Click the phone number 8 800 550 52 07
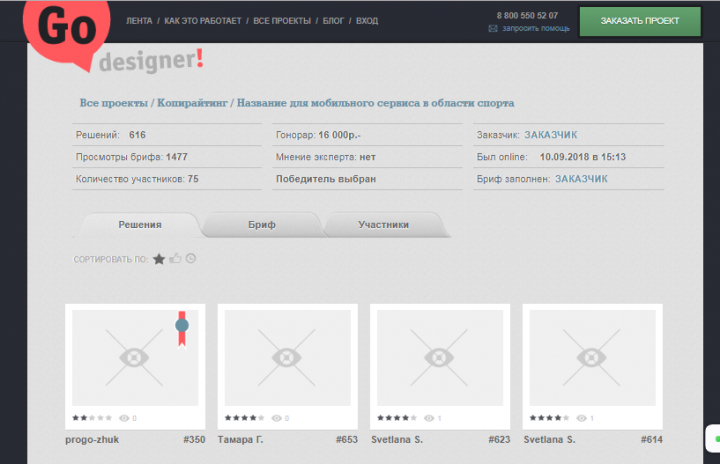 pyautogui.click(x=527, y=16)
